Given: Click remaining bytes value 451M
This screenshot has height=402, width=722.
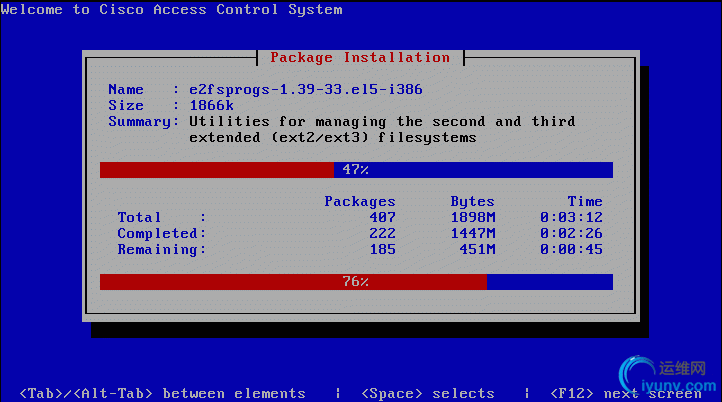Looking at the screenshot, I should [477, 250].
